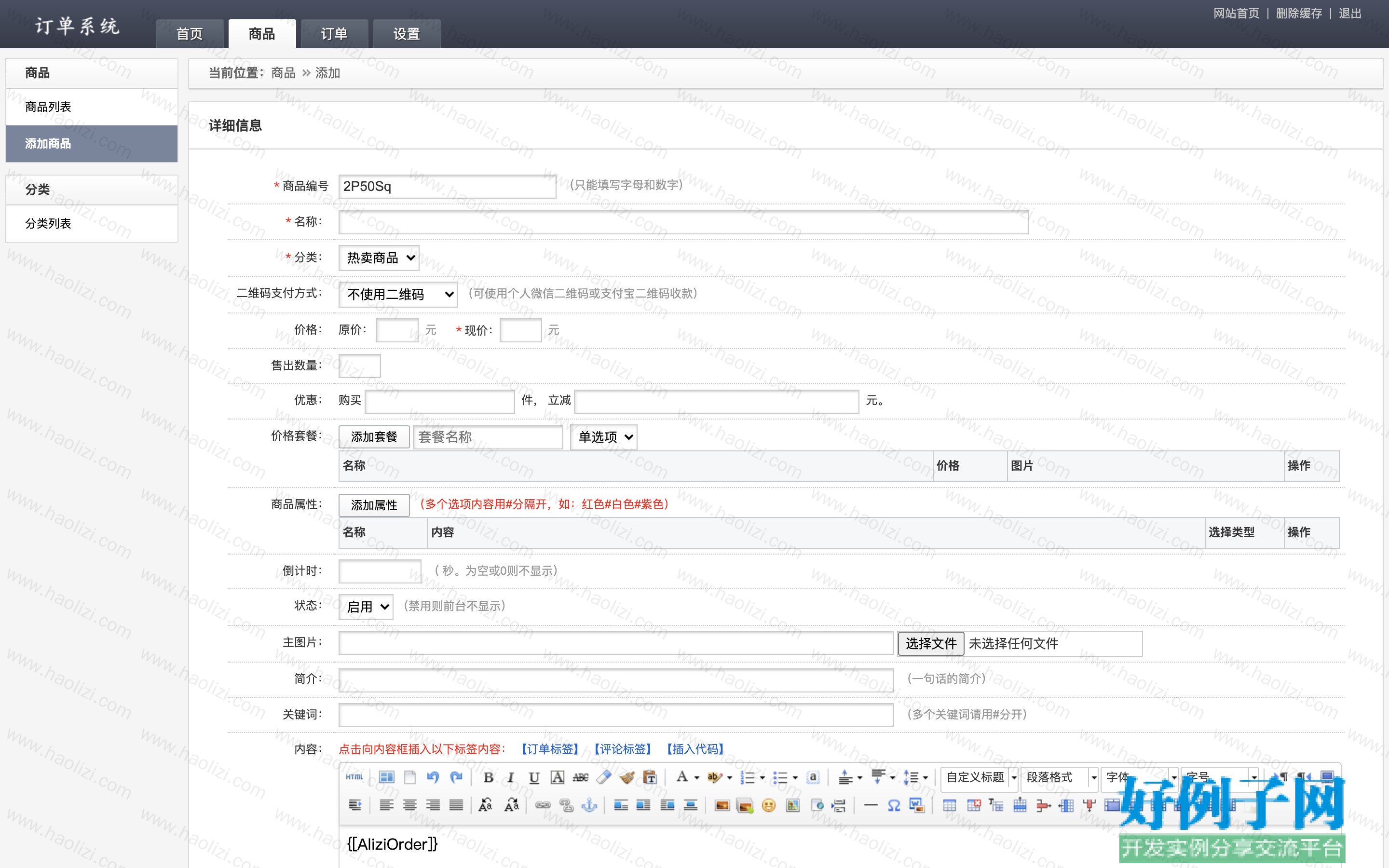Expand the font color arrow
The height and width of the screenshot is (868, 1389).
[x=697, y=778]
